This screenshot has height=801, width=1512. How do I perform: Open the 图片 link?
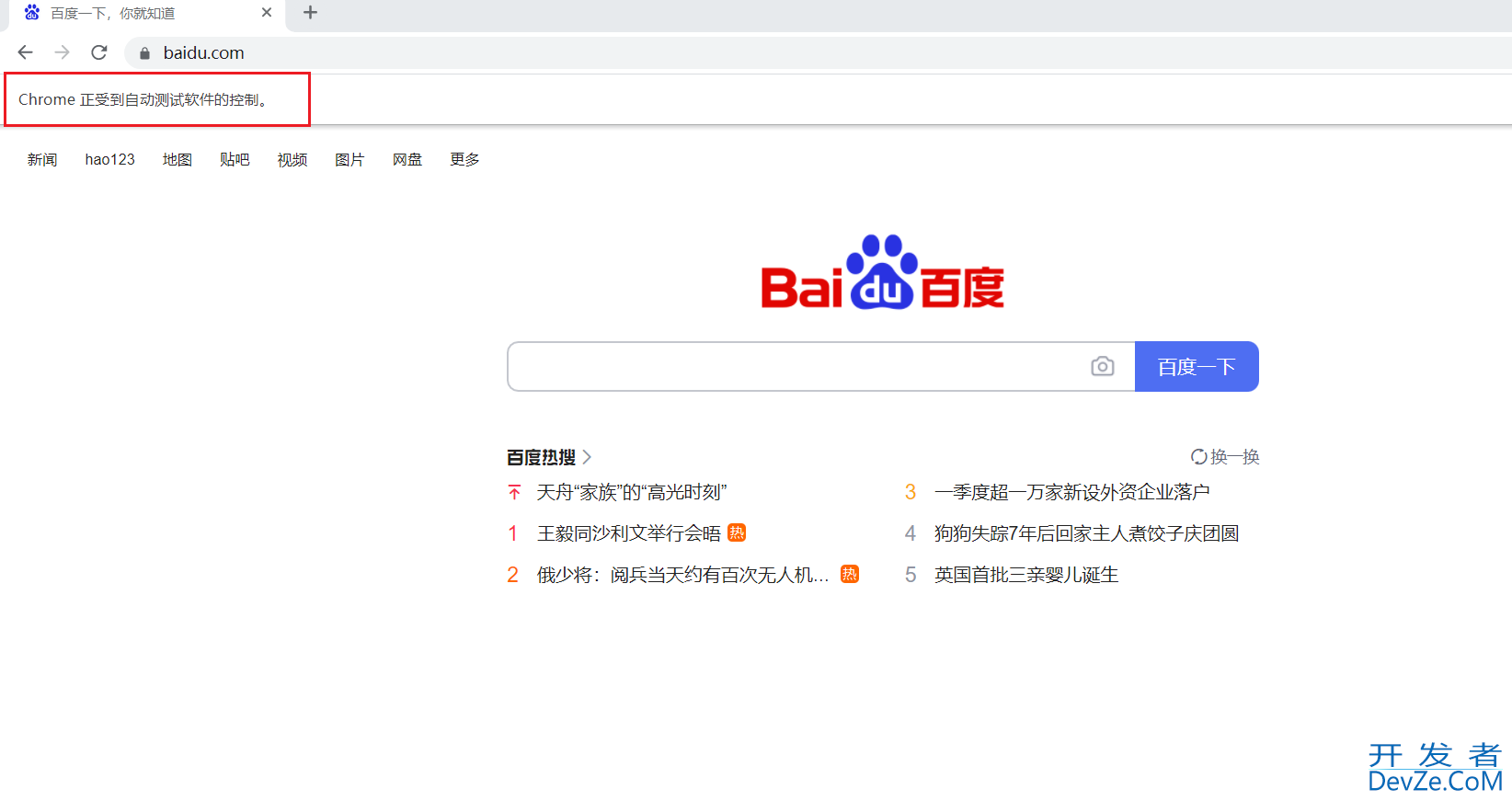coord(349,160)
